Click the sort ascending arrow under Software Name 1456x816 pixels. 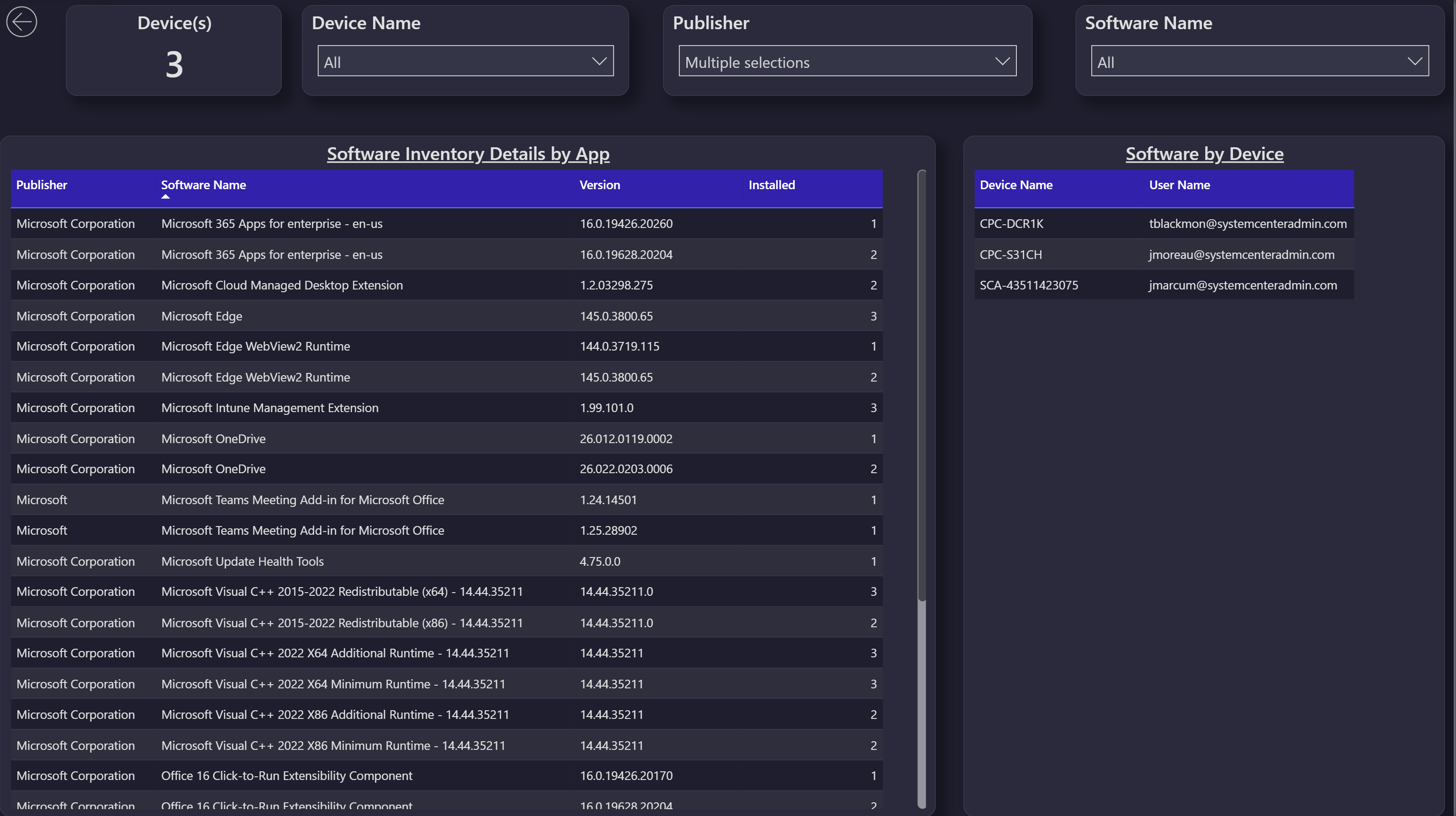tap(165, 196)
